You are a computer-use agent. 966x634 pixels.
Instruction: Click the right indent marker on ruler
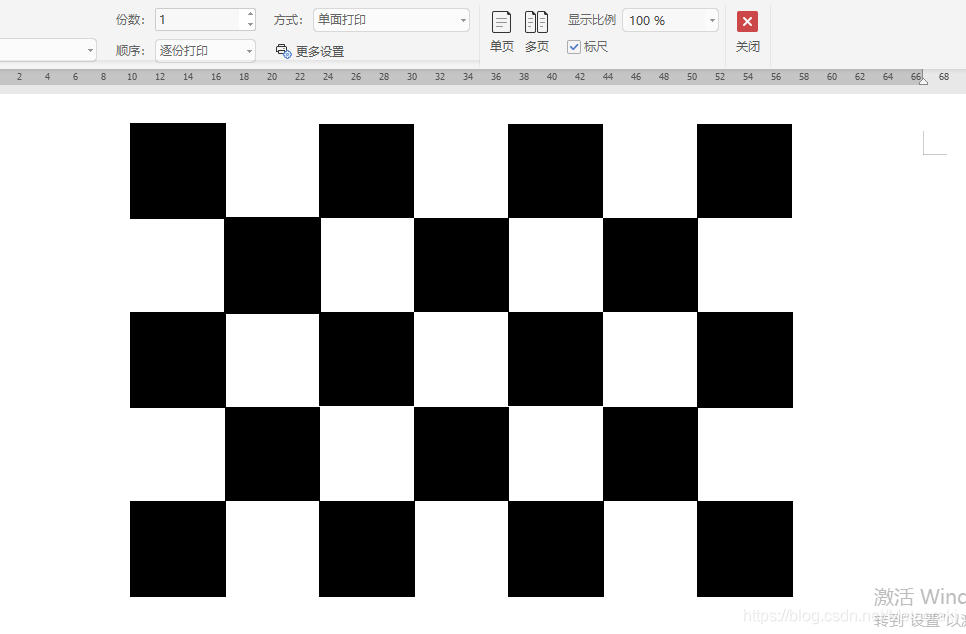[x=923, y=80]
